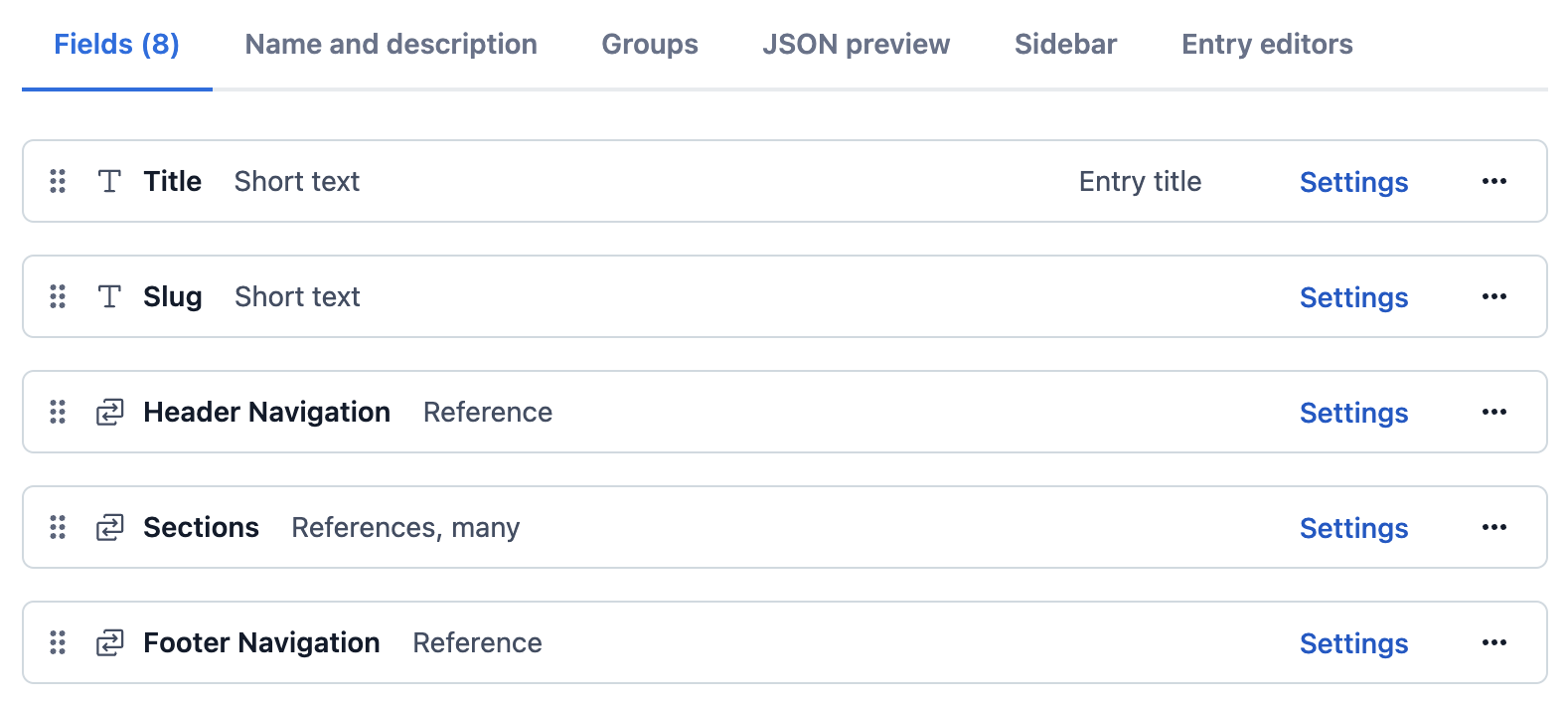Open Settings for the Title field
1568x706 pixels.
point(1353,182)
